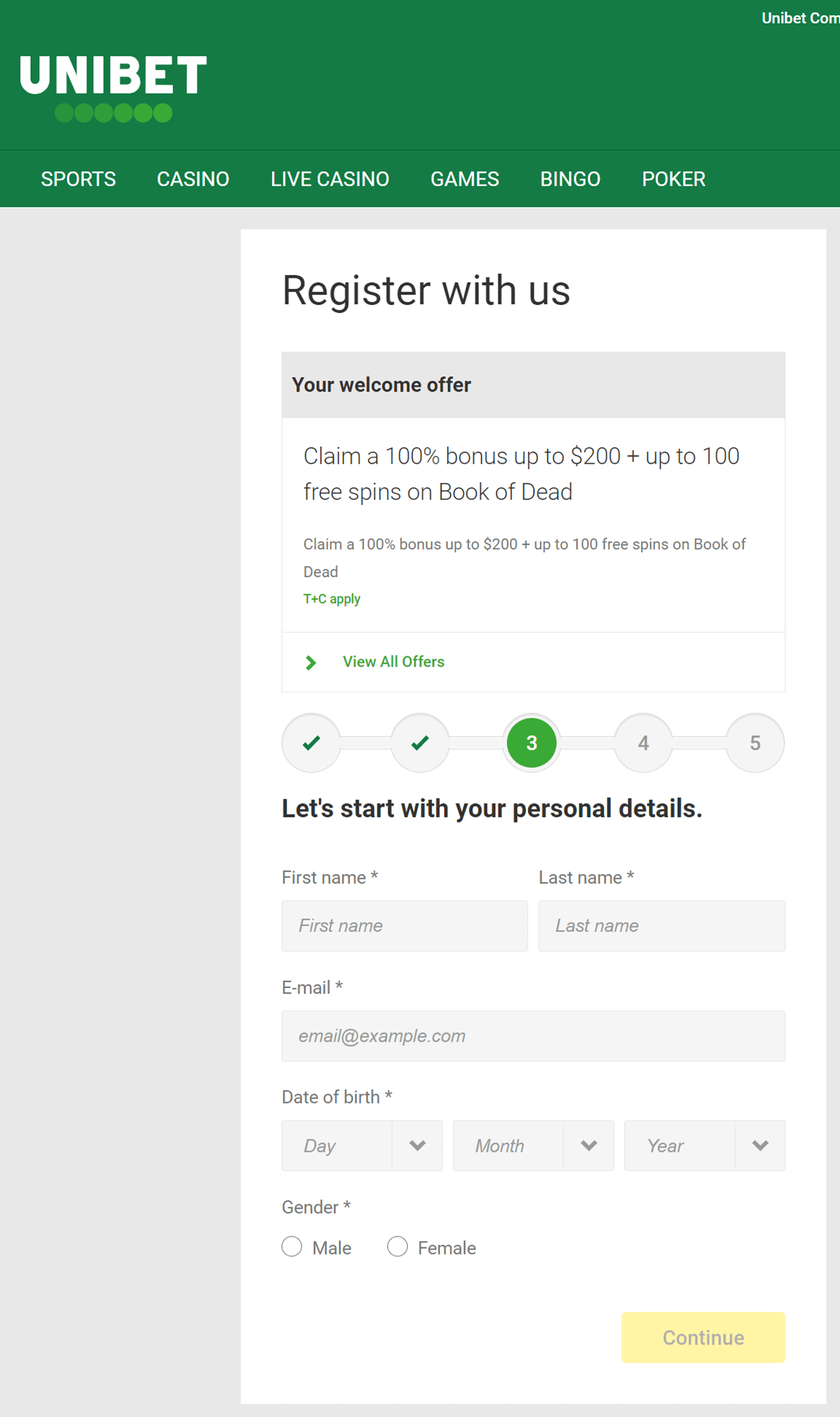Open the SPORTS menu item
The image size is (840, 1417).
pos(78,179)
